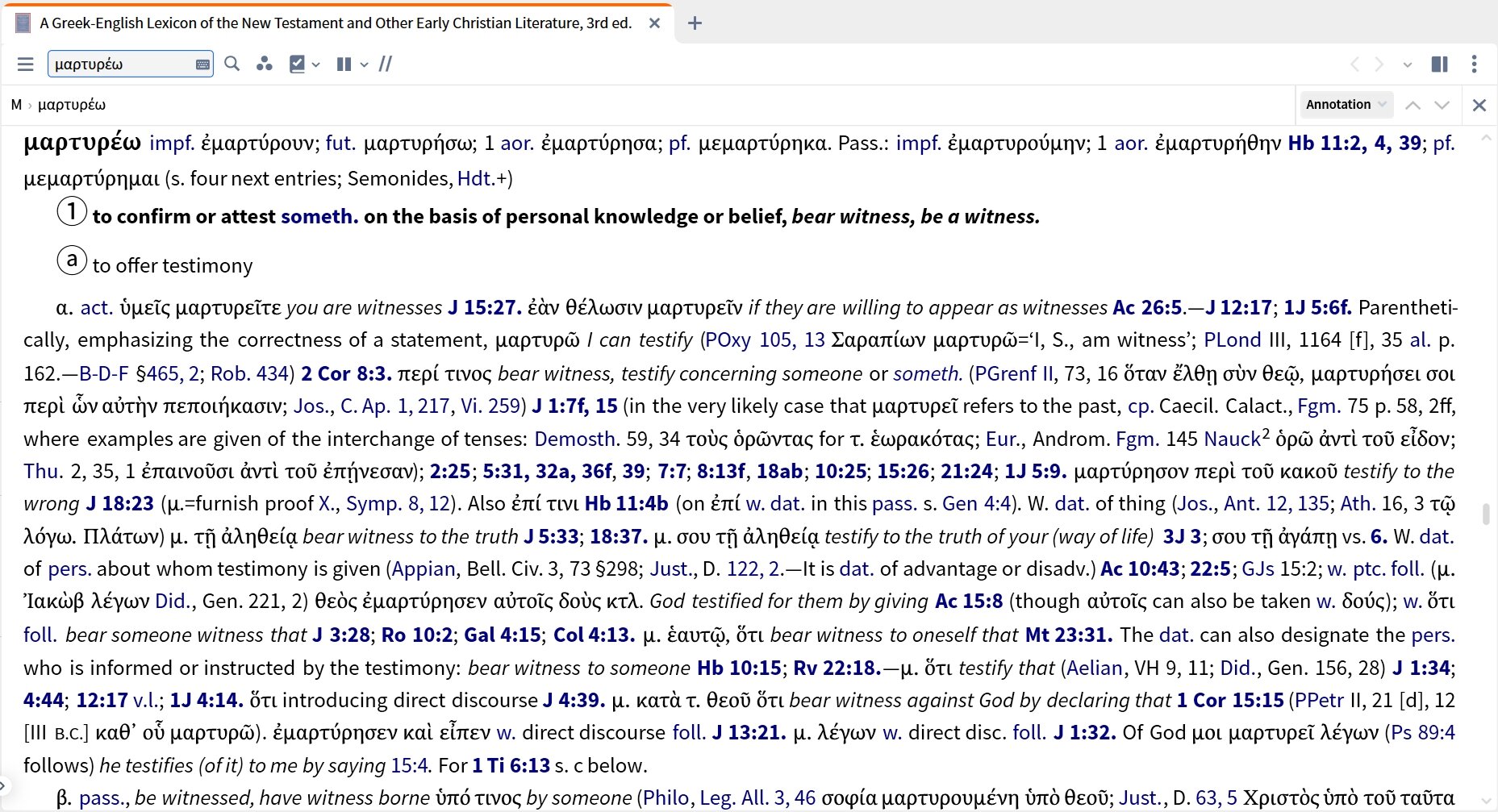This screenshot has height=812, width=1498.
Task: Open the three-dots visual filters icon
Action: [264, 64]
